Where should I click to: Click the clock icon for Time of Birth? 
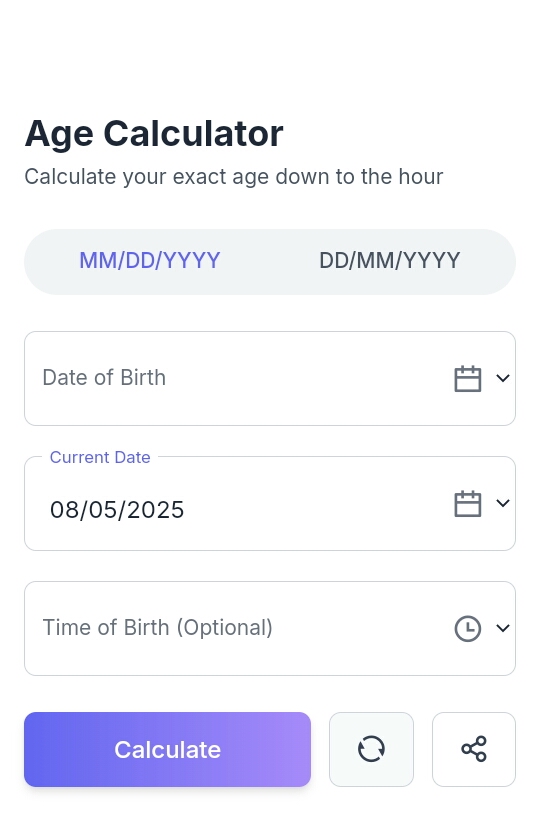[468, 629]
